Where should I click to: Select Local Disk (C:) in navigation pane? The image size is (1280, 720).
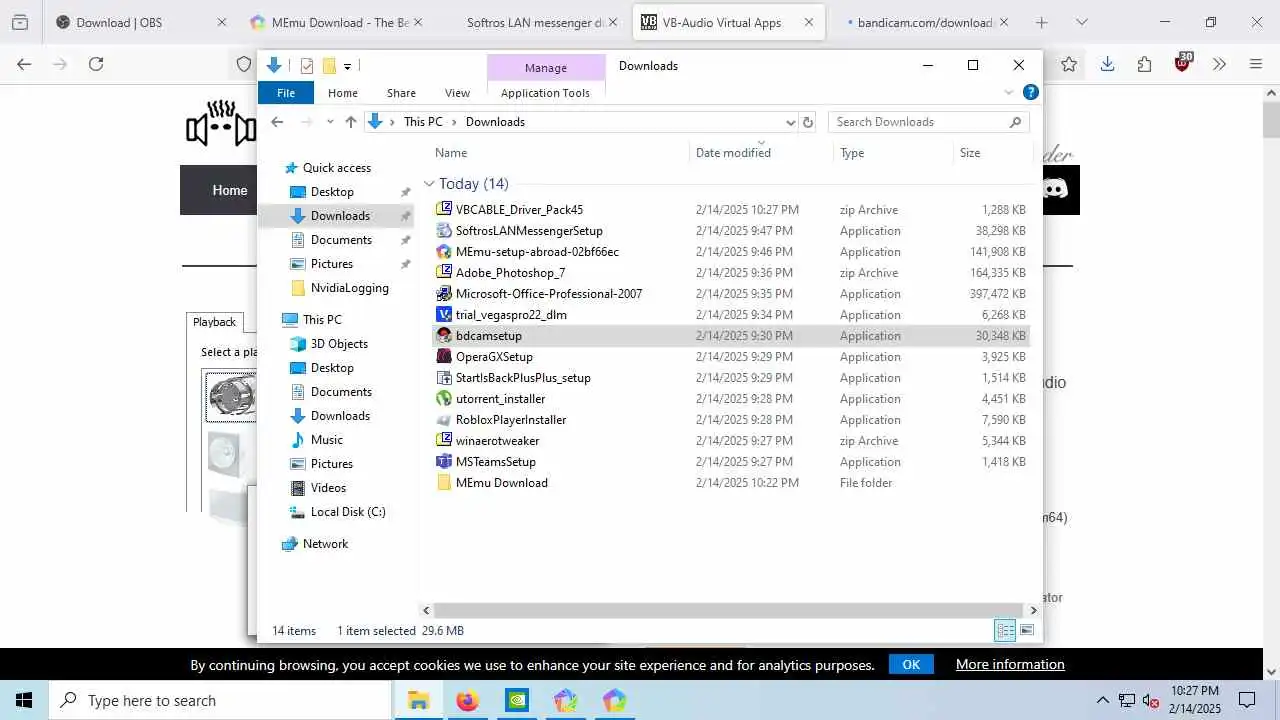click(x=347, y=512)
